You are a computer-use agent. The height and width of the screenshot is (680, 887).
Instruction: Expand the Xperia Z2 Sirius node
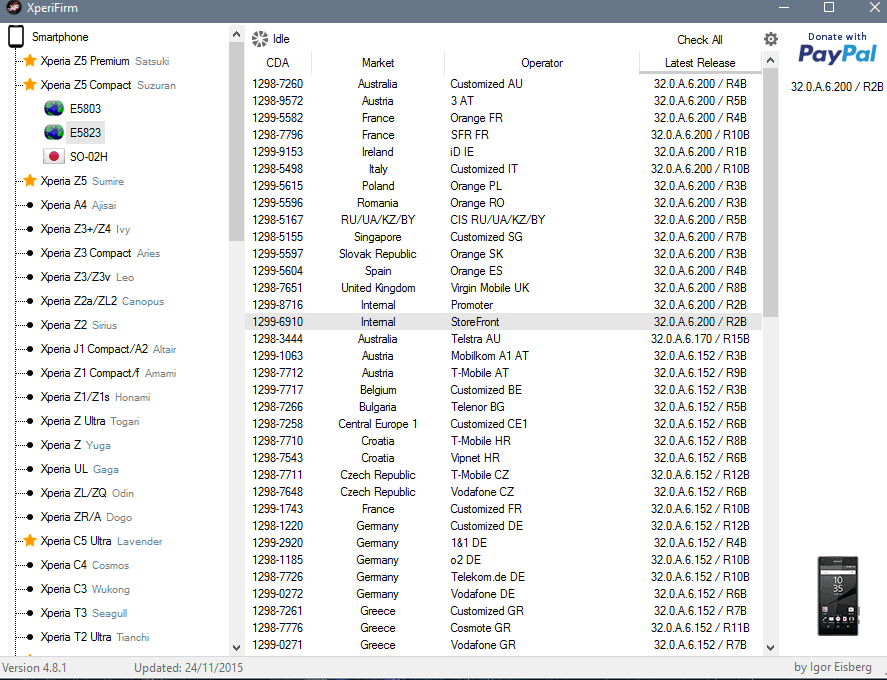tap(30, 325)
